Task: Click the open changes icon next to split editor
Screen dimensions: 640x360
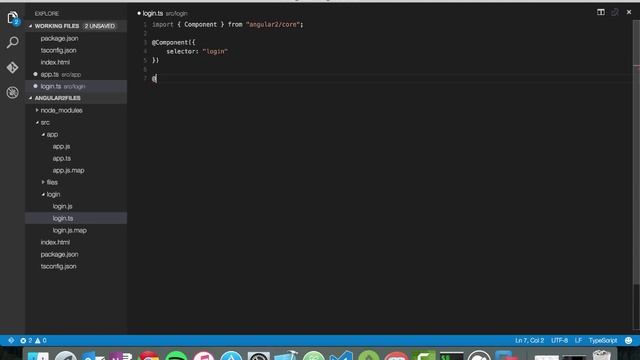Action: pos(615,12)
